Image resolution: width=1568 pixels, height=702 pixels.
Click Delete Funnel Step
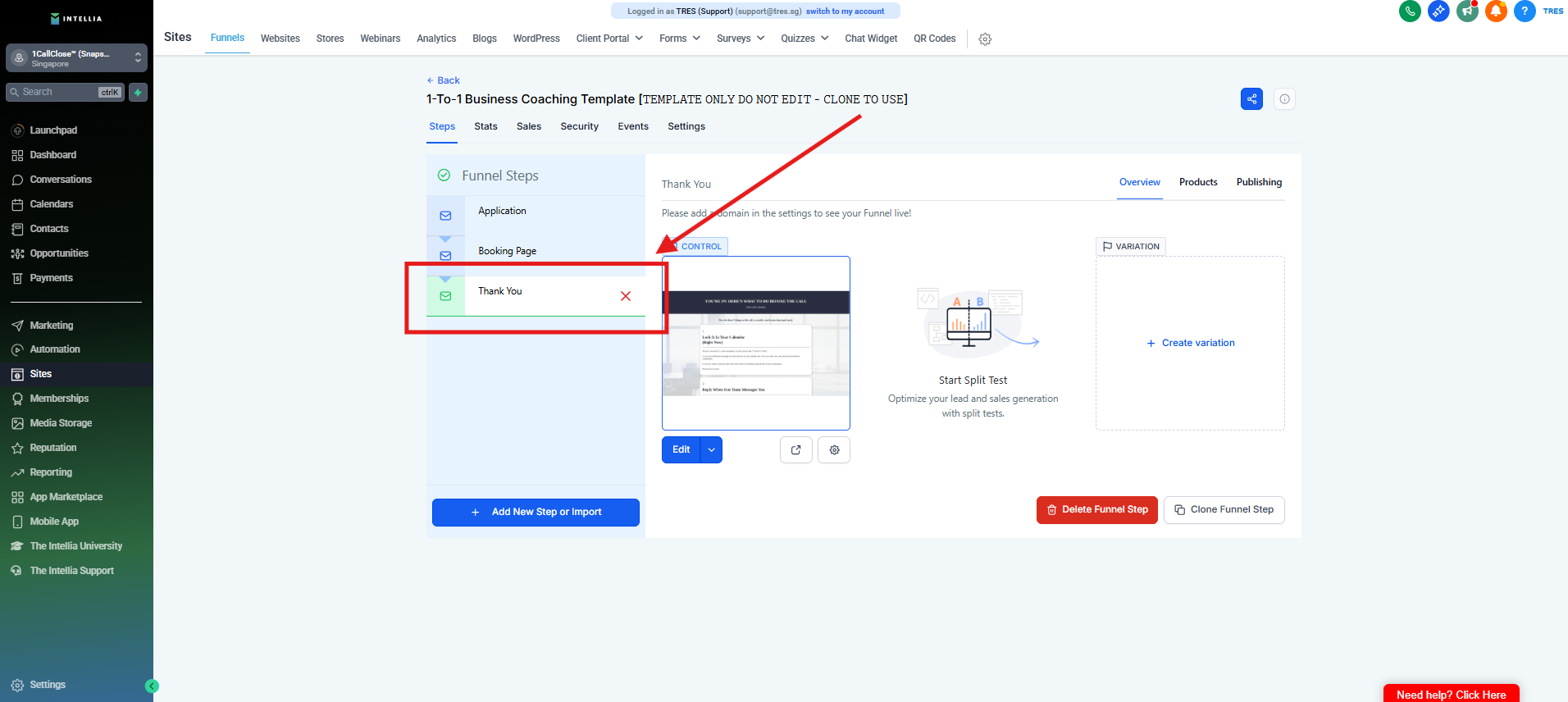point(1097,510)
